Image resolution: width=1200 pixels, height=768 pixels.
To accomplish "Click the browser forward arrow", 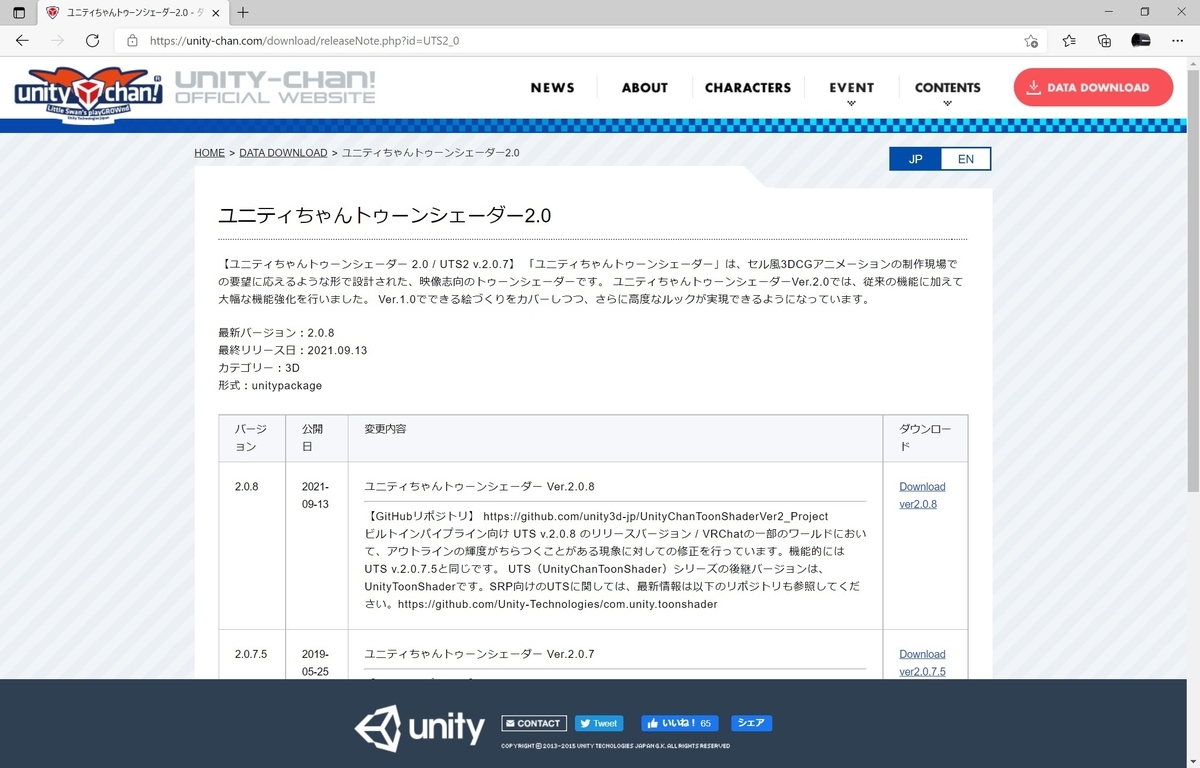I will (57, 41).
